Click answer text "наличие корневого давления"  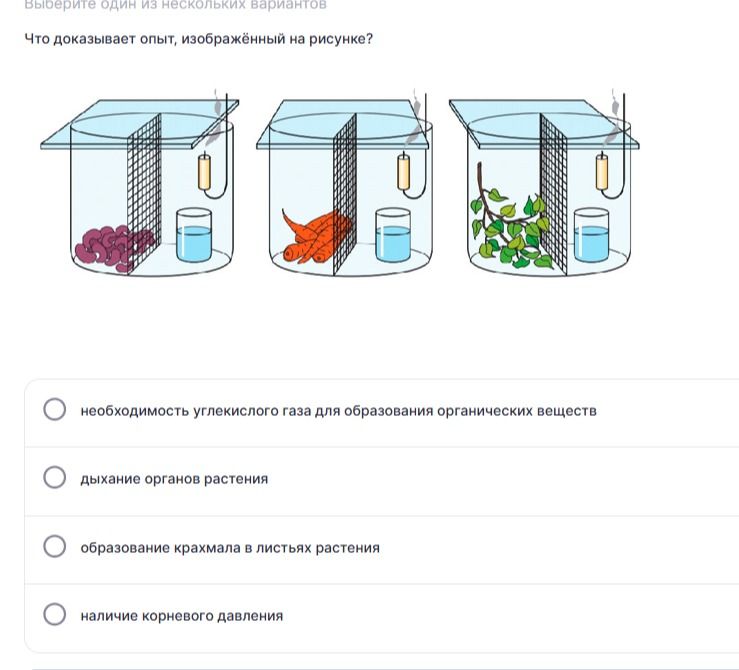tap(181, 616)
